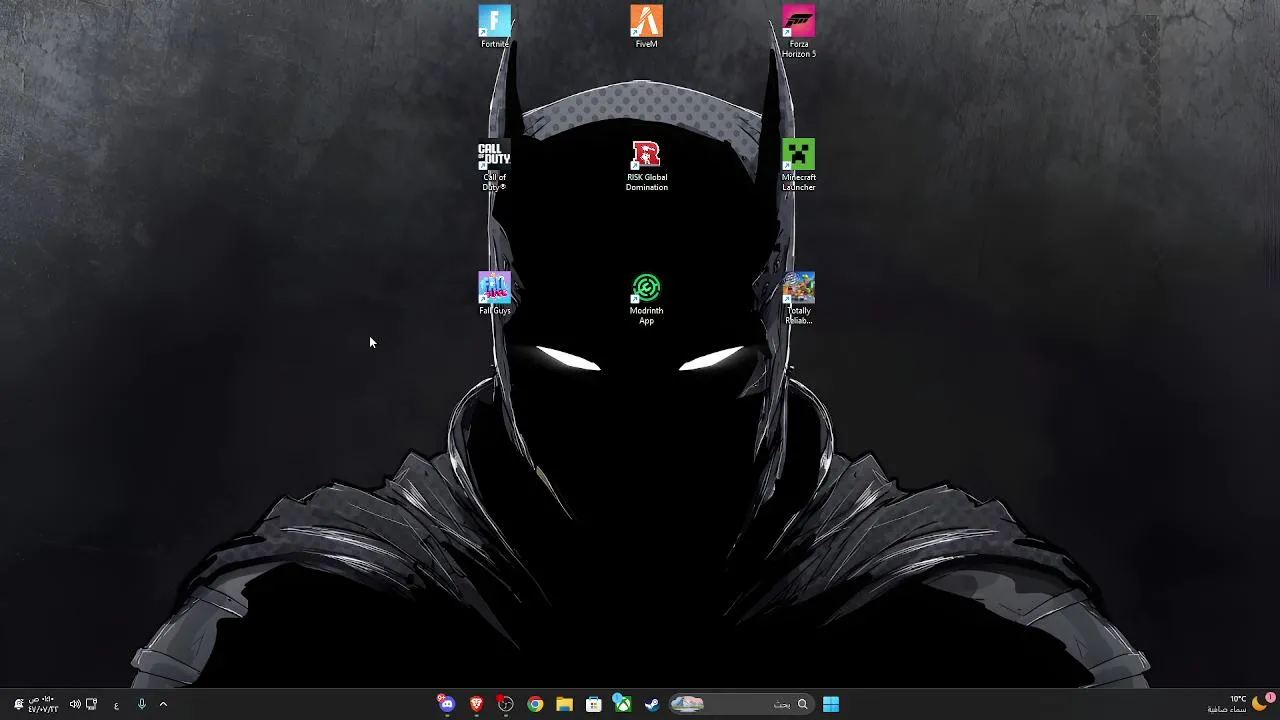
Task: Select the Forza Horizon 5 shortcut
Action: click(798, 32)
